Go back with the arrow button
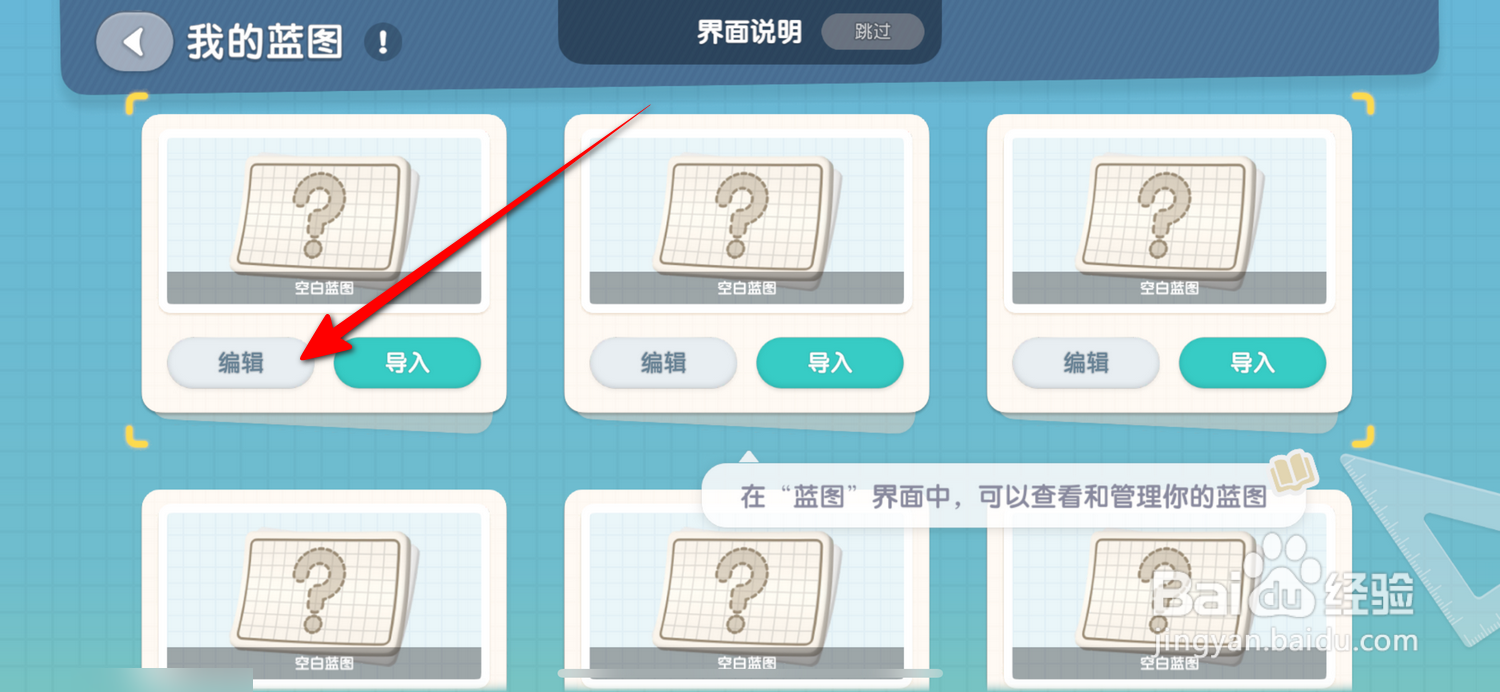 tap(134, 42)
